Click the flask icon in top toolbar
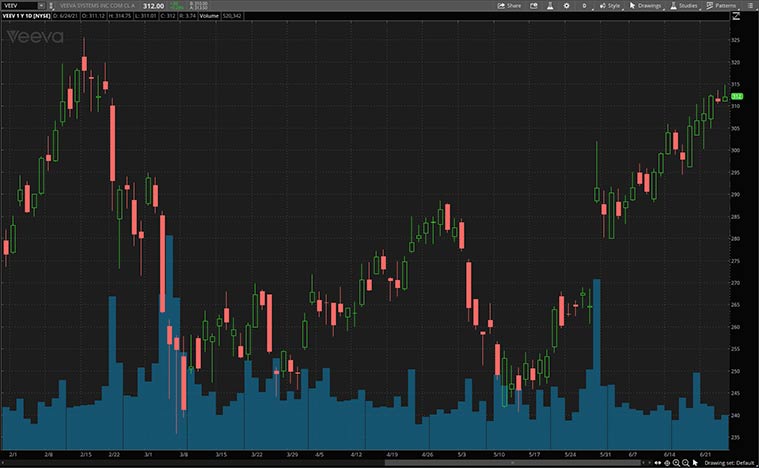Image resolution: width=759 pixels, height=468 pixels. pos(548,6)
